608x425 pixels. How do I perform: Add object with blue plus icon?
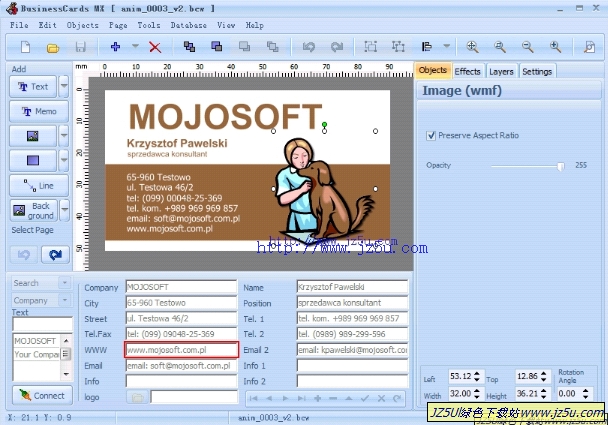[115, 47]
